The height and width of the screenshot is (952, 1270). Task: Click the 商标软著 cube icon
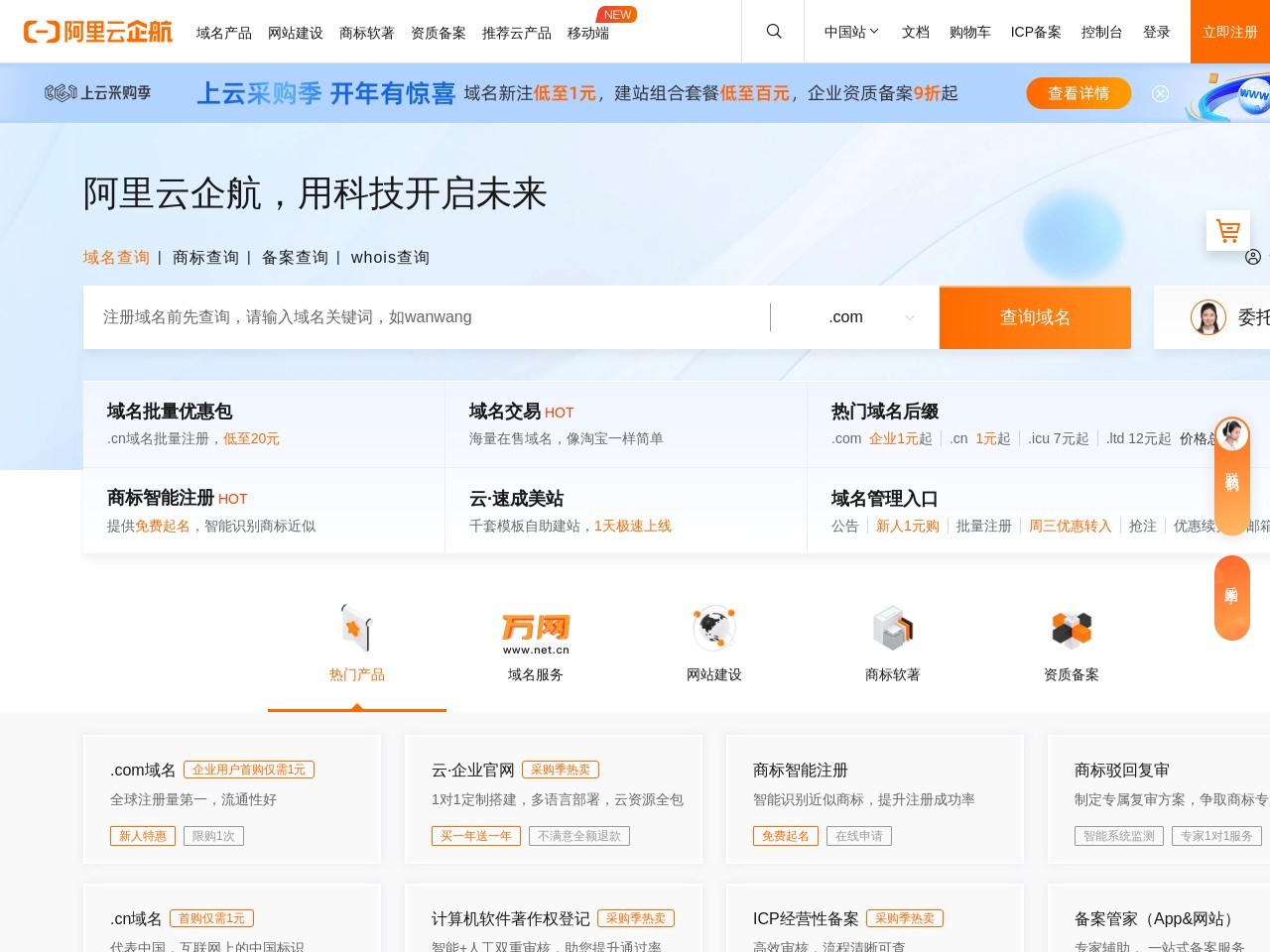click(x=892, y=627)
